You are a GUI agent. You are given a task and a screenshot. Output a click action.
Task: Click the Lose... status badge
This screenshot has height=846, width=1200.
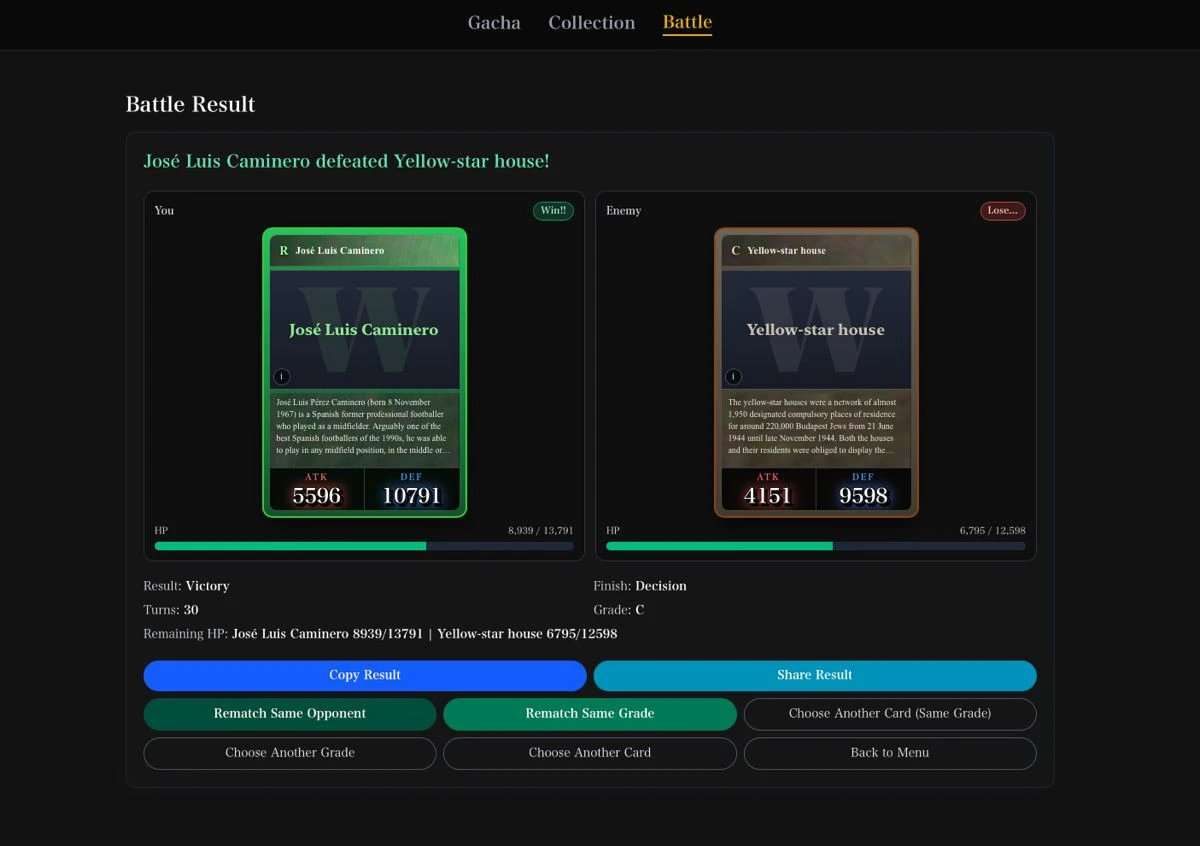[1002, 211]
